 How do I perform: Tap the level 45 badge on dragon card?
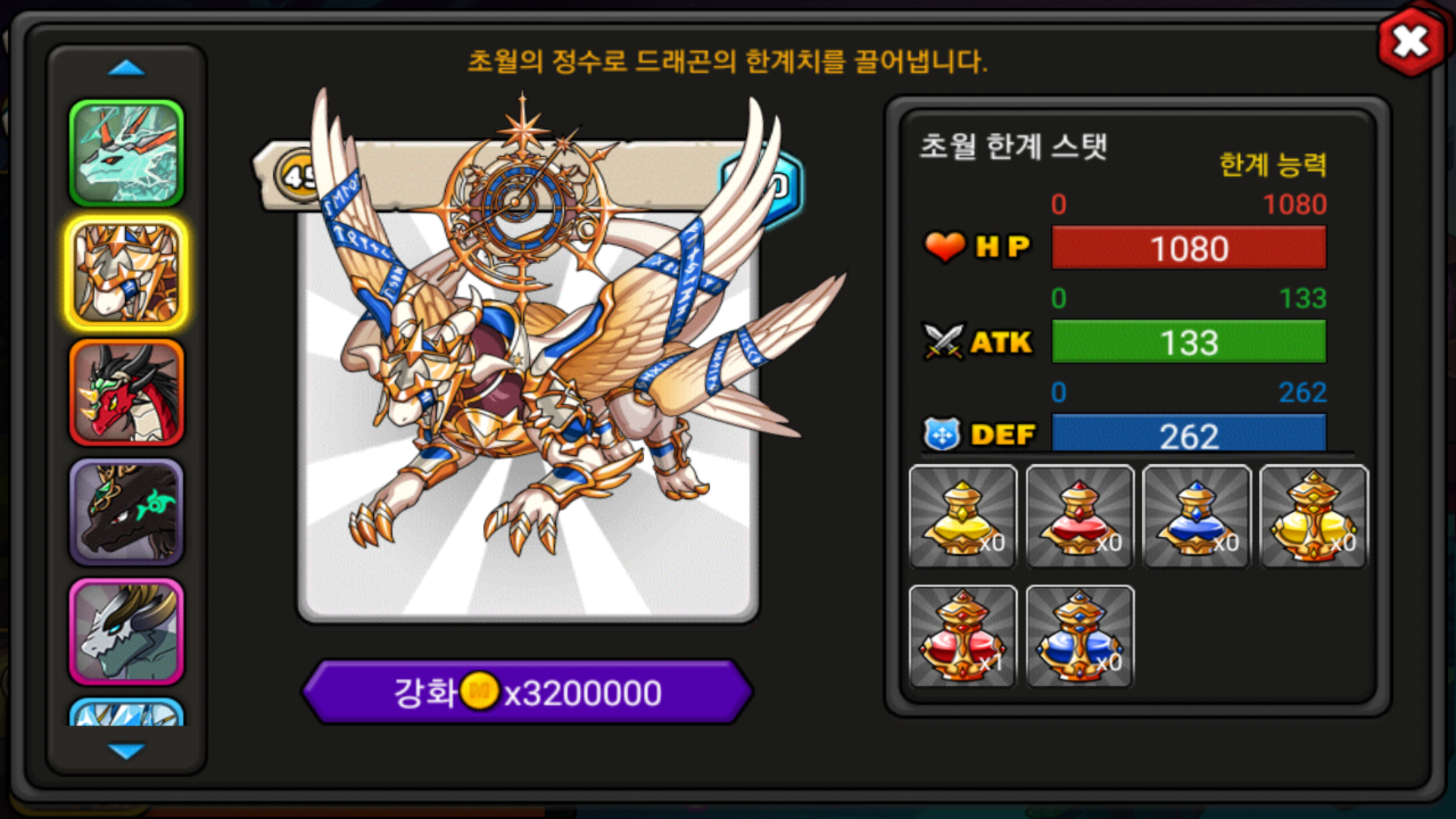point(297,176)
